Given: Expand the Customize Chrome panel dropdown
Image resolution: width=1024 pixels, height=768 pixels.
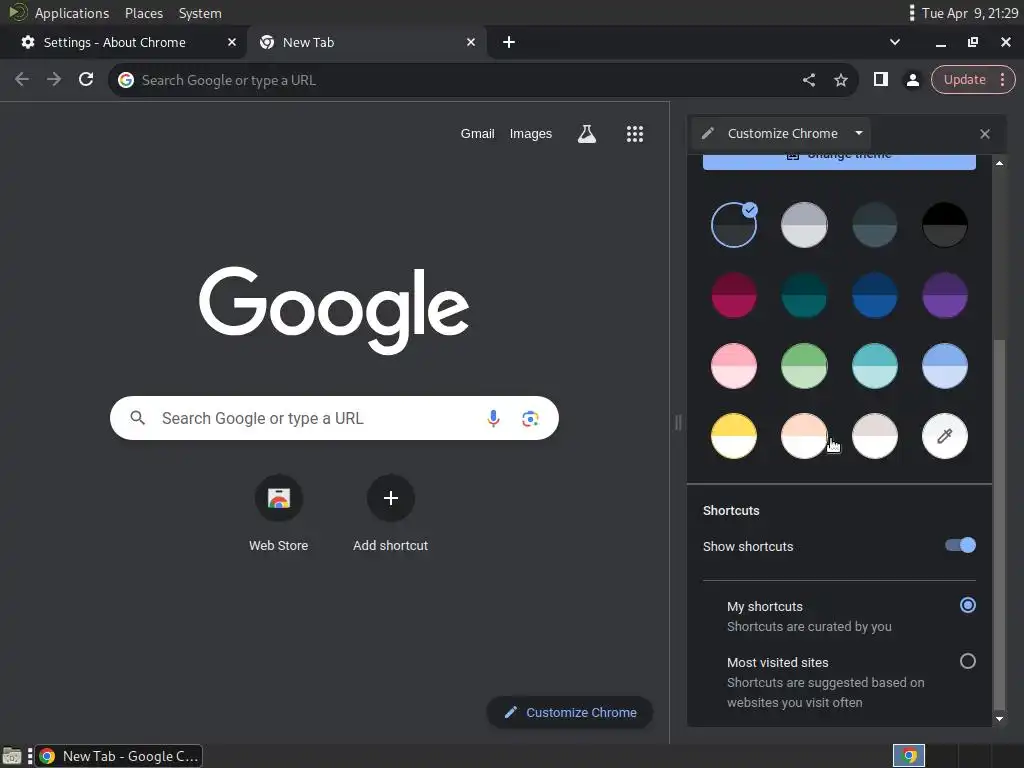Looking at the screenshot, I should 859,133.
